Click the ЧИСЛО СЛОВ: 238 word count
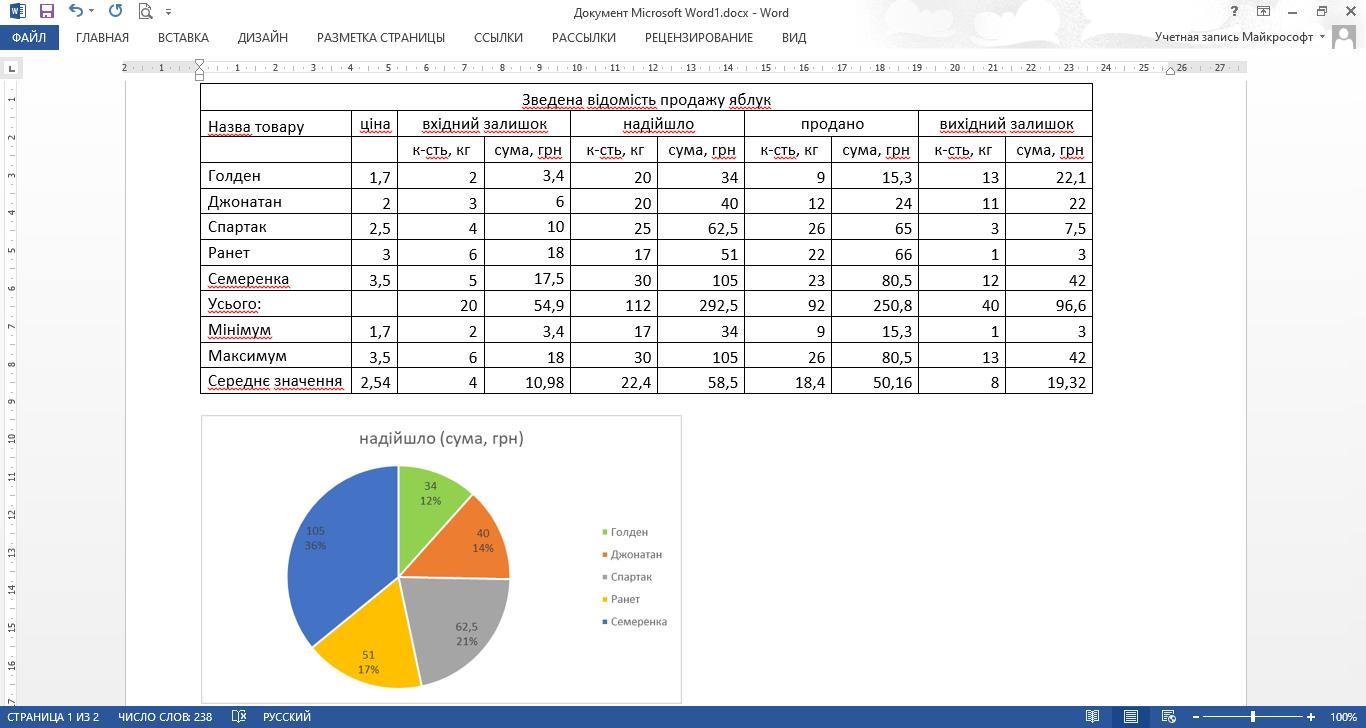 (165, 717)
